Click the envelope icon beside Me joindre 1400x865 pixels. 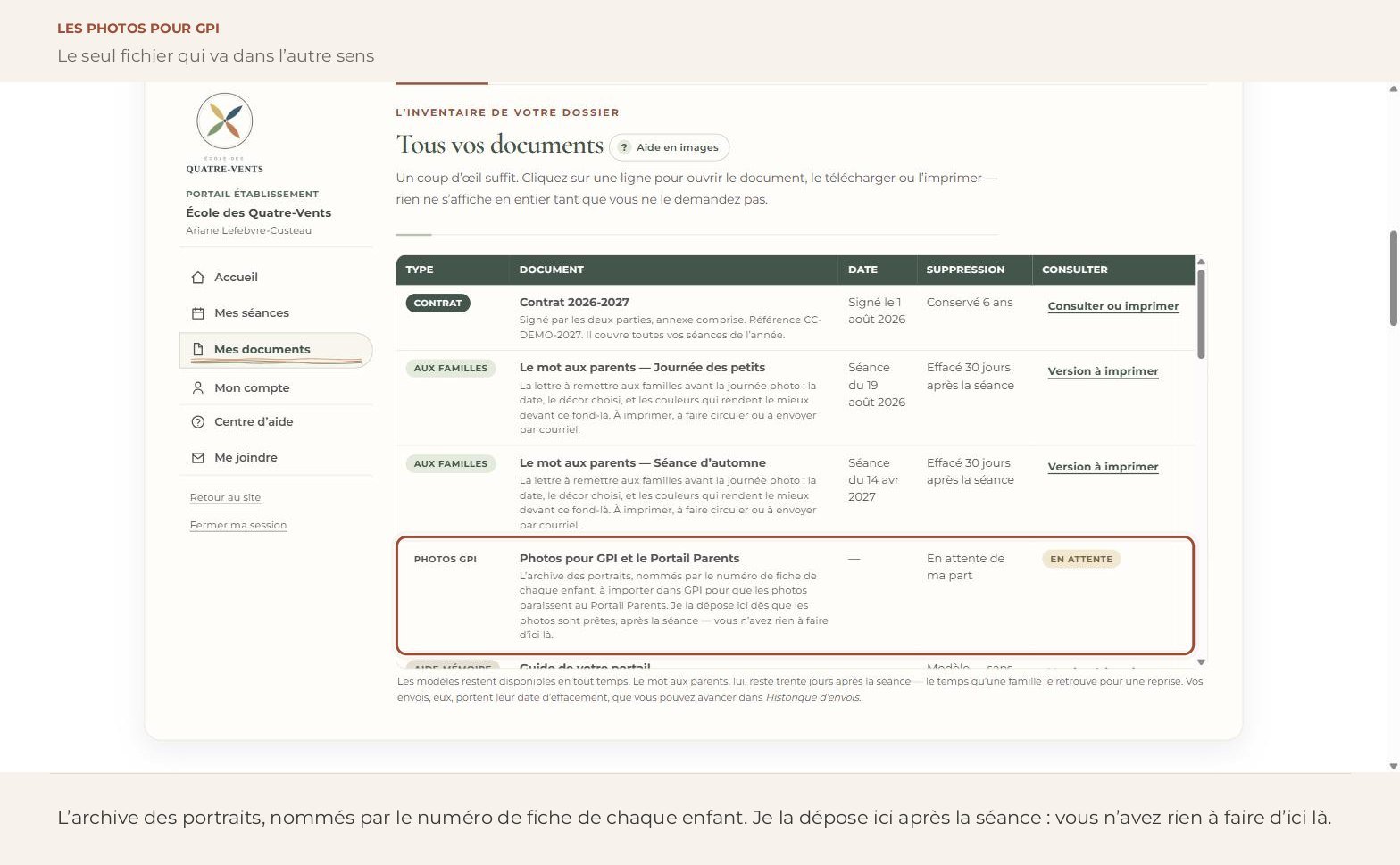coord(198,458)
